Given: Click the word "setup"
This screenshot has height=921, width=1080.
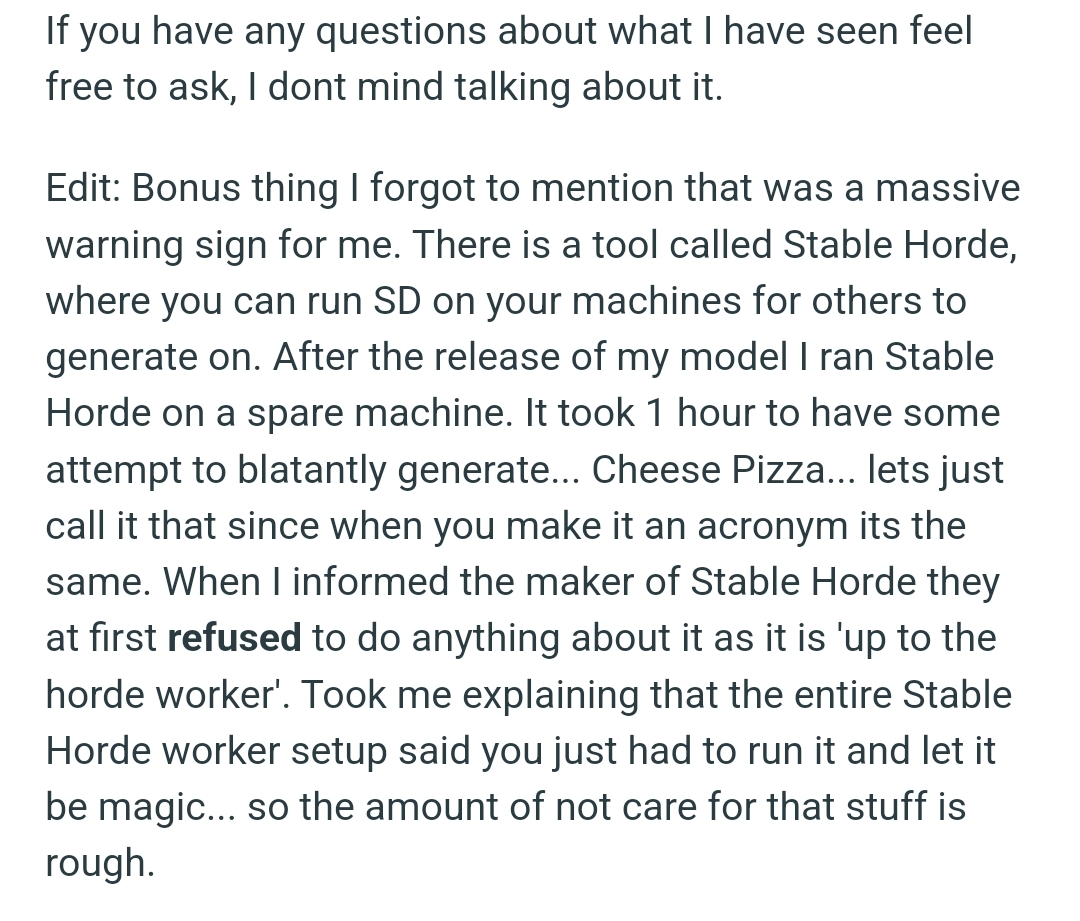Looking at the screenshot, I should [x=339, y=750].
